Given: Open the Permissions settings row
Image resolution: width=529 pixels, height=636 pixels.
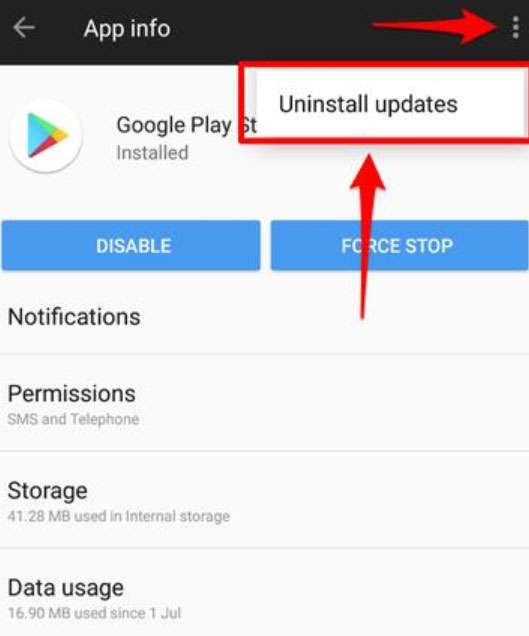Looking at the screenshot, I should coord(264,403).
